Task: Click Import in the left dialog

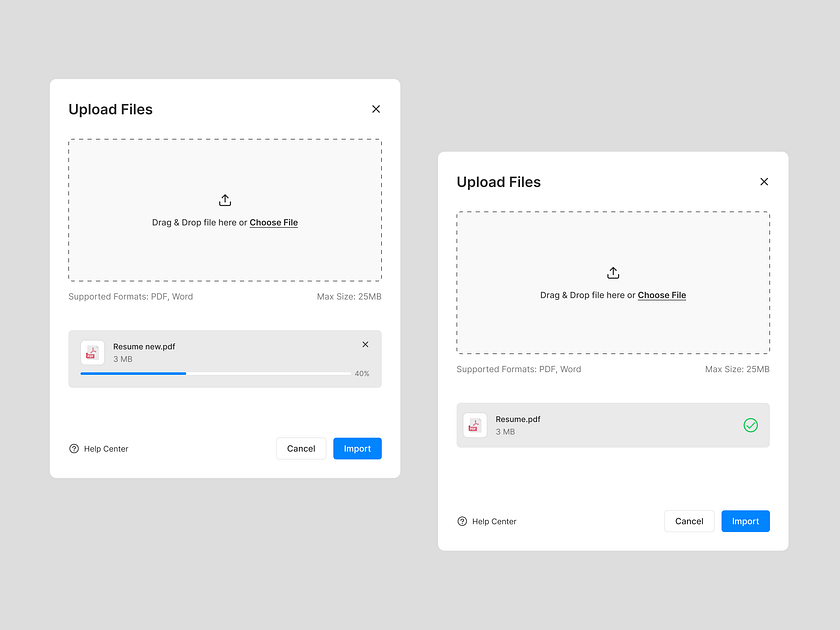Action: coord(357,448)
